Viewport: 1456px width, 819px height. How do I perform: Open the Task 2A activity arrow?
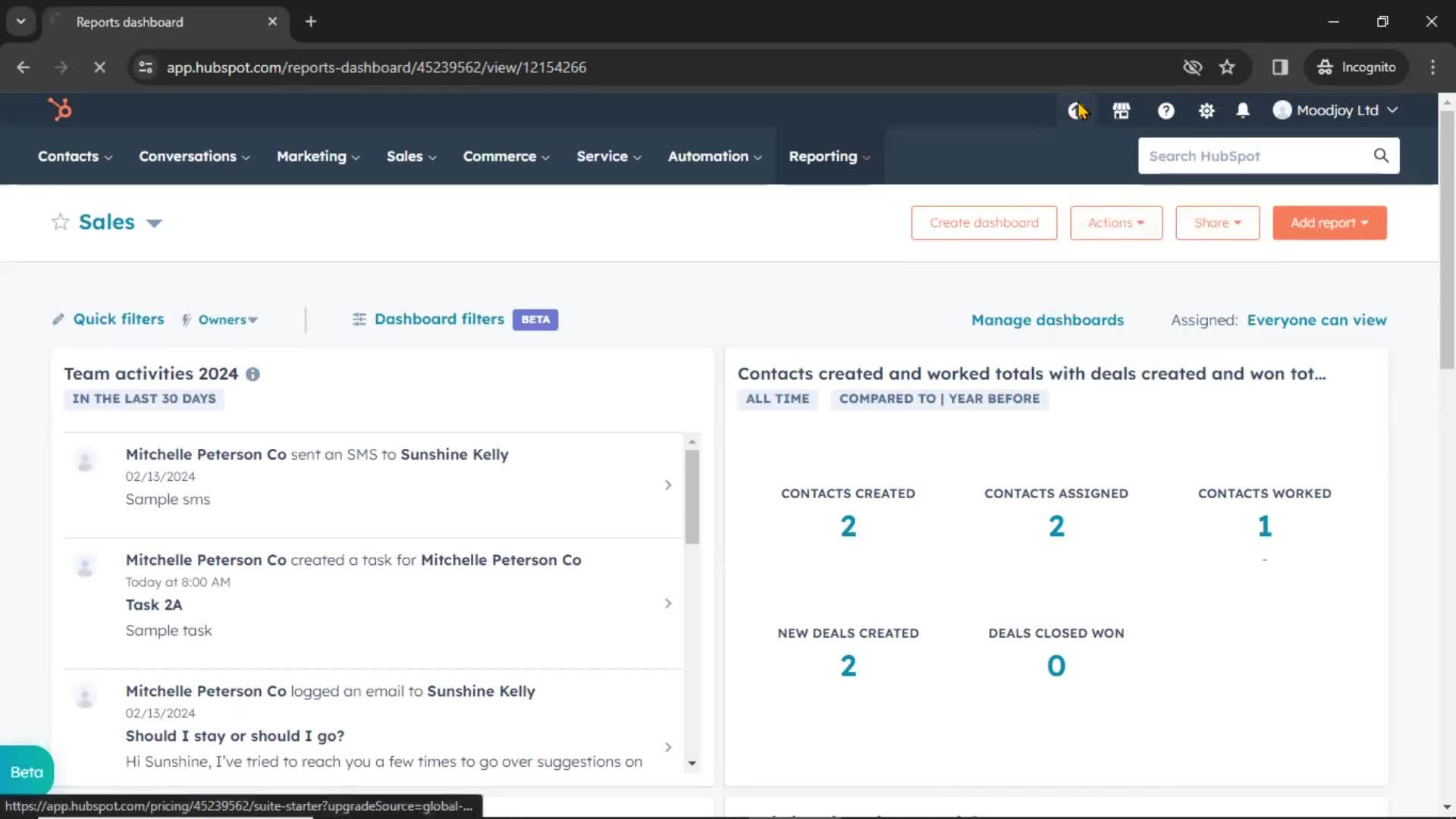click(667, 604)
